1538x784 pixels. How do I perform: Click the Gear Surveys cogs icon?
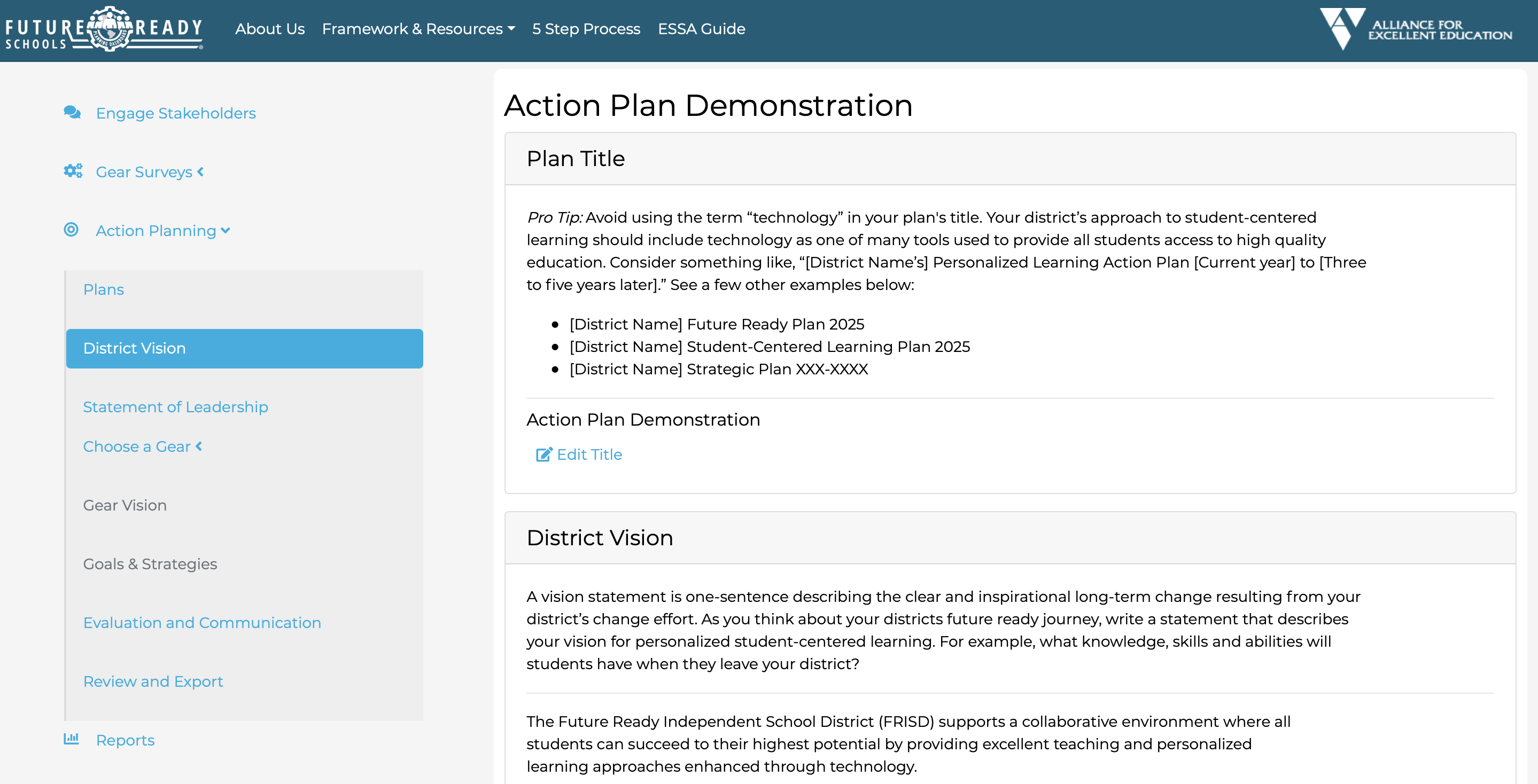[73, 171]
